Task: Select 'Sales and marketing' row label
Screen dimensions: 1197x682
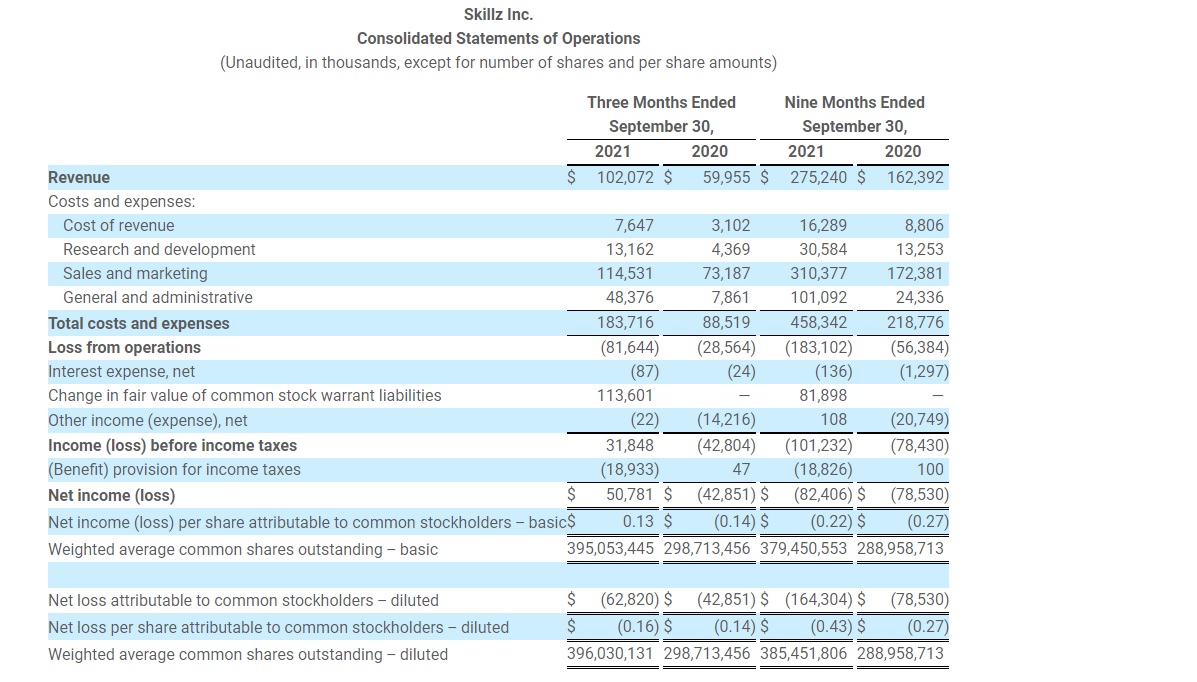Action: tap(135, 273)
